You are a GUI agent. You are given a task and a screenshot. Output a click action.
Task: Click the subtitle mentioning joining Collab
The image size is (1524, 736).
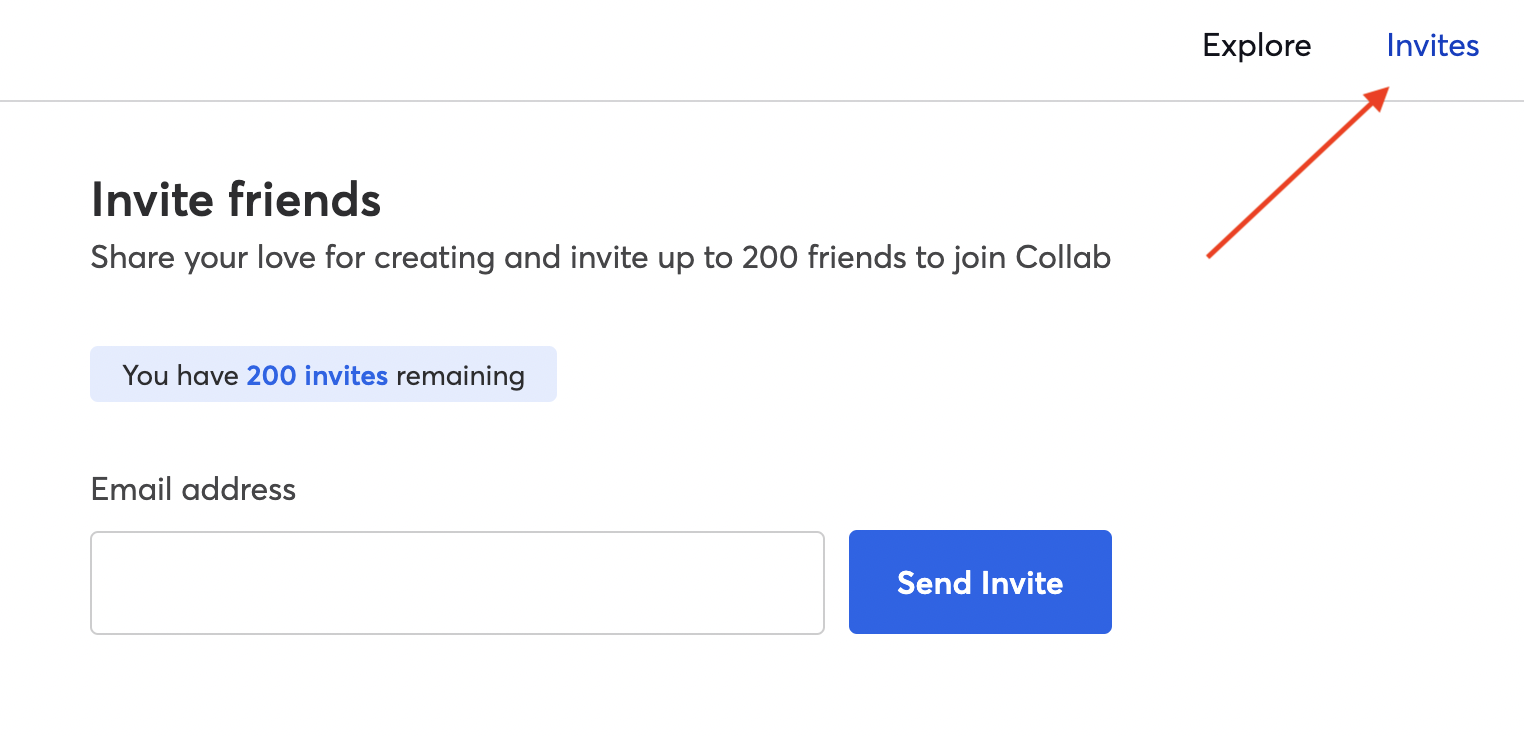tap(601, 258)
